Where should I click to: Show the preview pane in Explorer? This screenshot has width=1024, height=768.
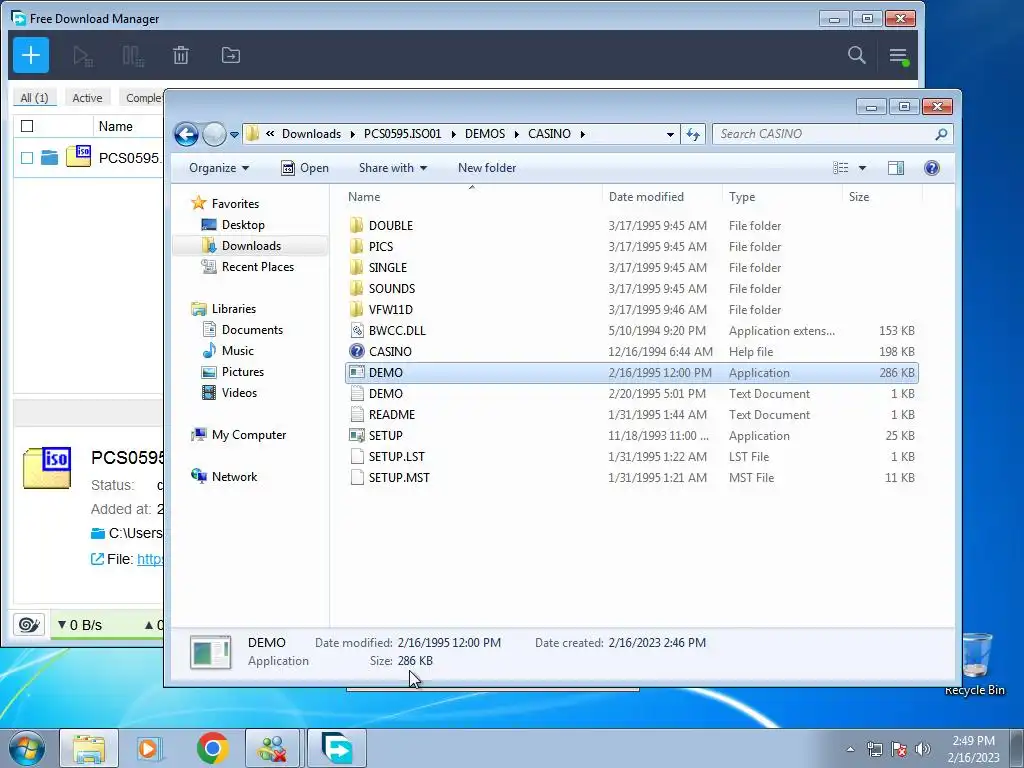coord(895,168)
